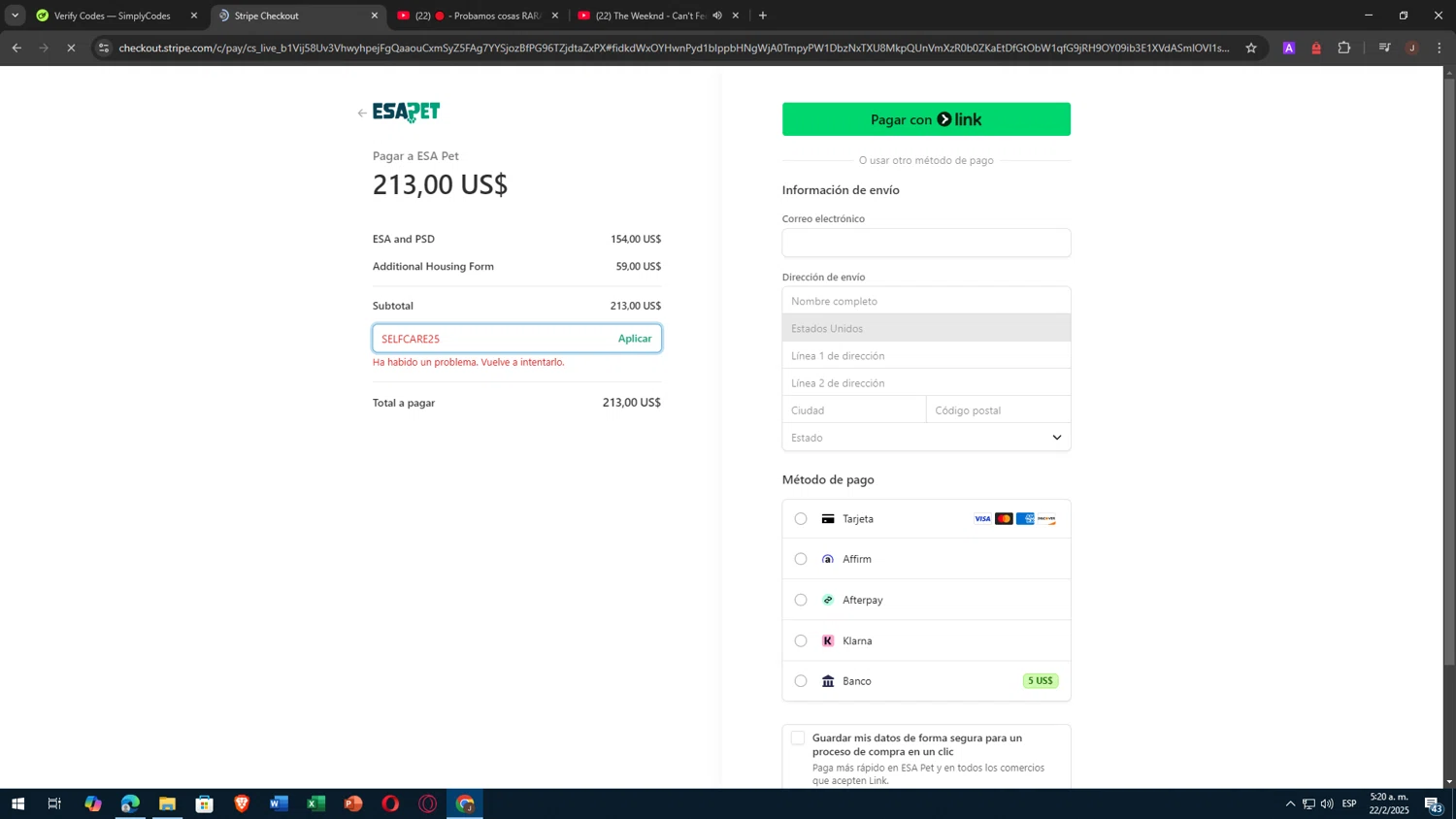Launch Copilot from the taskbar
The height and width of the screenshot is (819, 1456).
click(93, 803)
